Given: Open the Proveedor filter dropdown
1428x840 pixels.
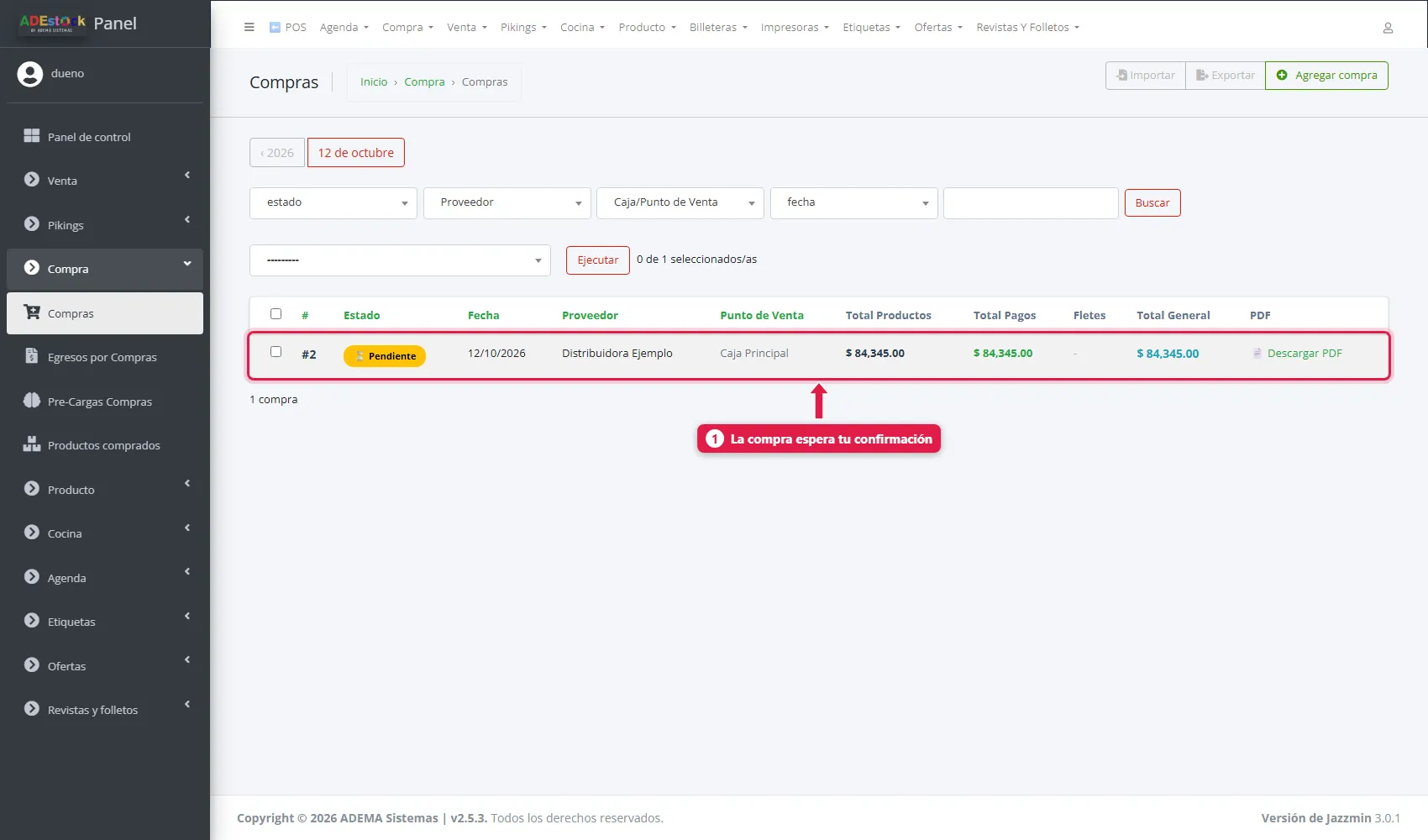Looking at the screenshot, I should 507,203.
